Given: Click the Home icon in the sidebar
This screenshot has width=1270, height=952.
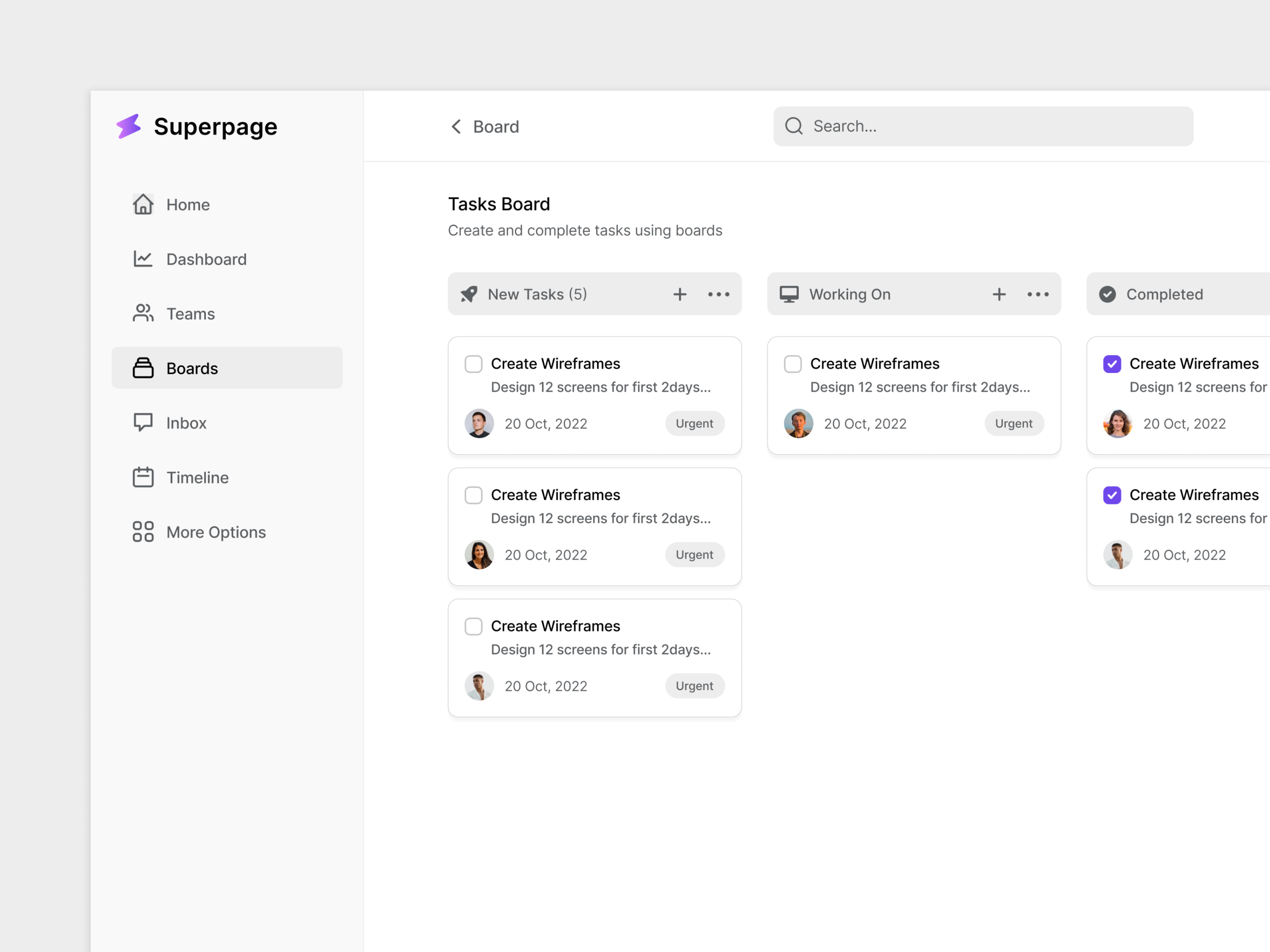Looking at the screenshot, I should [143, 204].
